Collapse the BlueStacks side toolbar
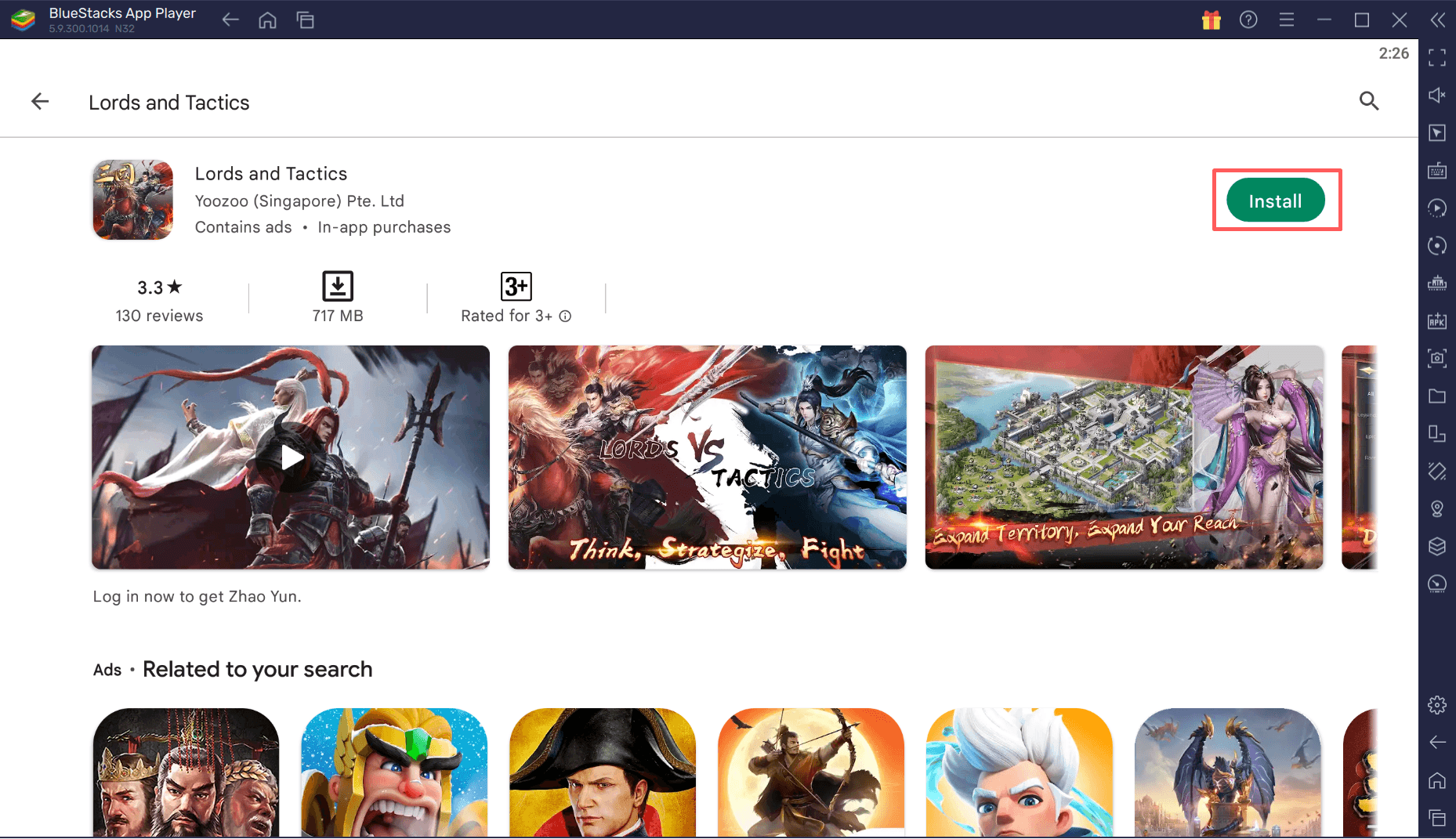Image resolution: width=1456 pixels, height=839 pixels. [x=1437, y=20]
